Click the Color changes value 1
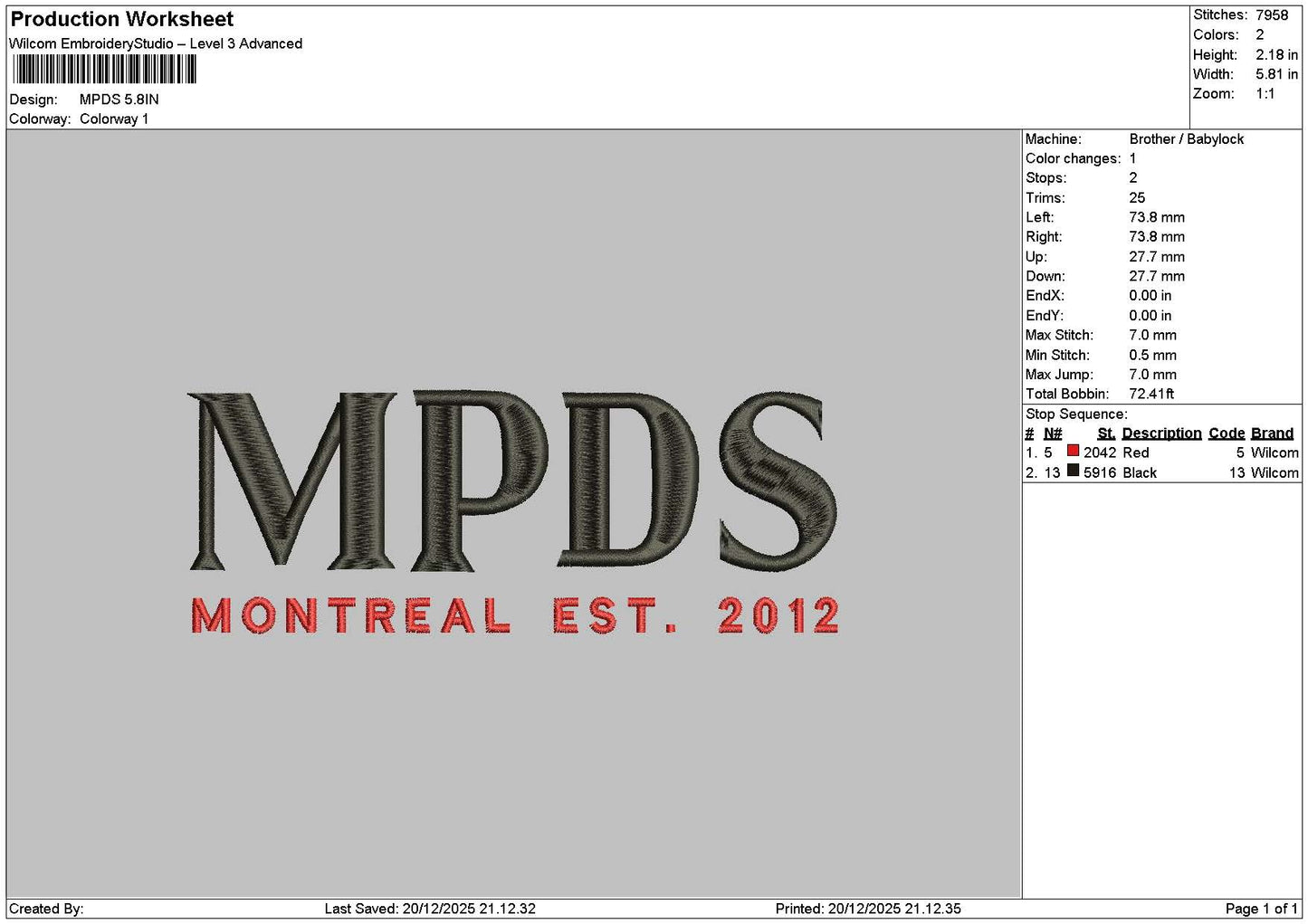The height and width of the screenshot is (924, 1308). coord(1132,158)
